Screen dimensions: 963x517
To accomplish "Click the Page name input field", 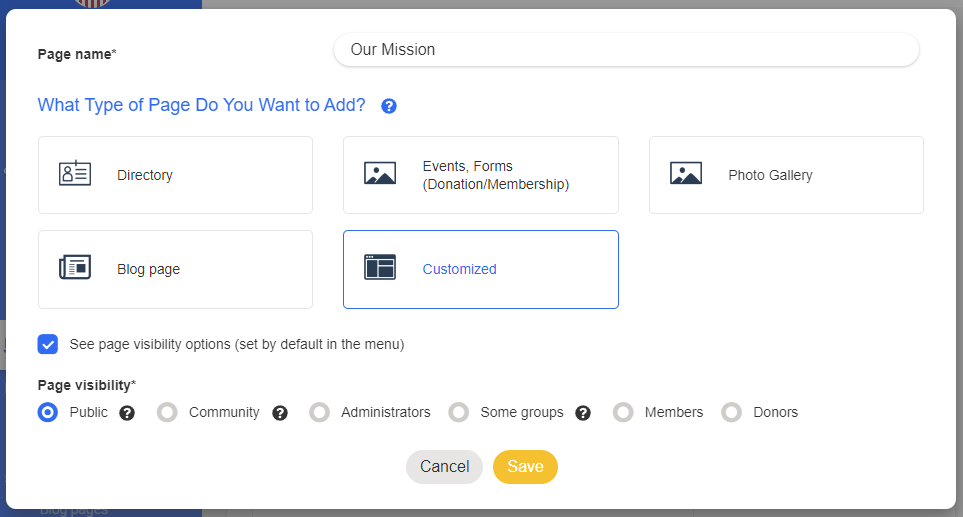I will click(x=626, y=50).
